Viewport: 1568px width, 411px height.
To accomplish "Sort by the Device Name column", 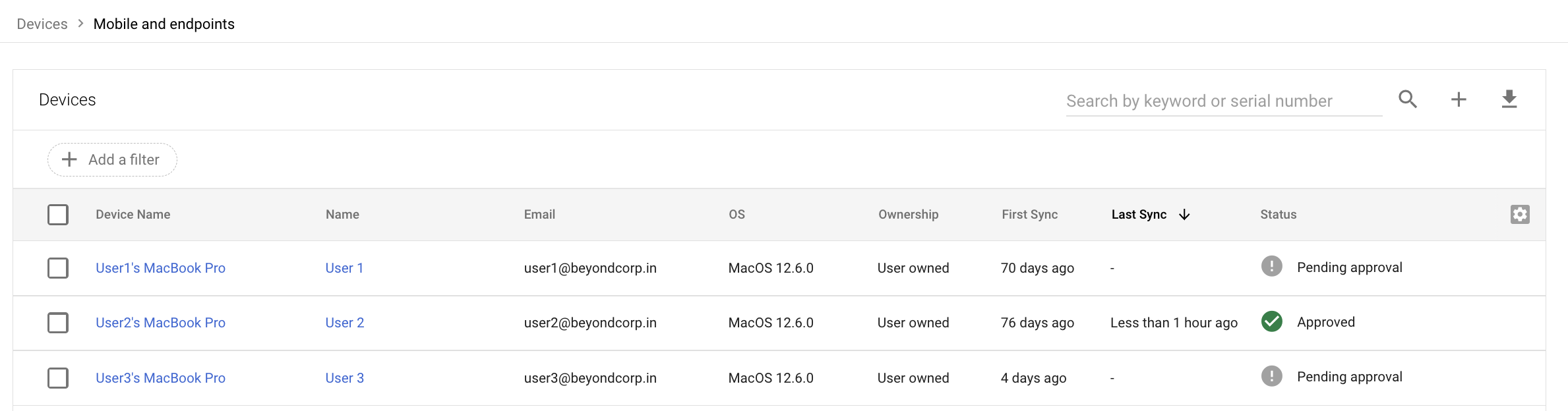I will click(133, 215).
